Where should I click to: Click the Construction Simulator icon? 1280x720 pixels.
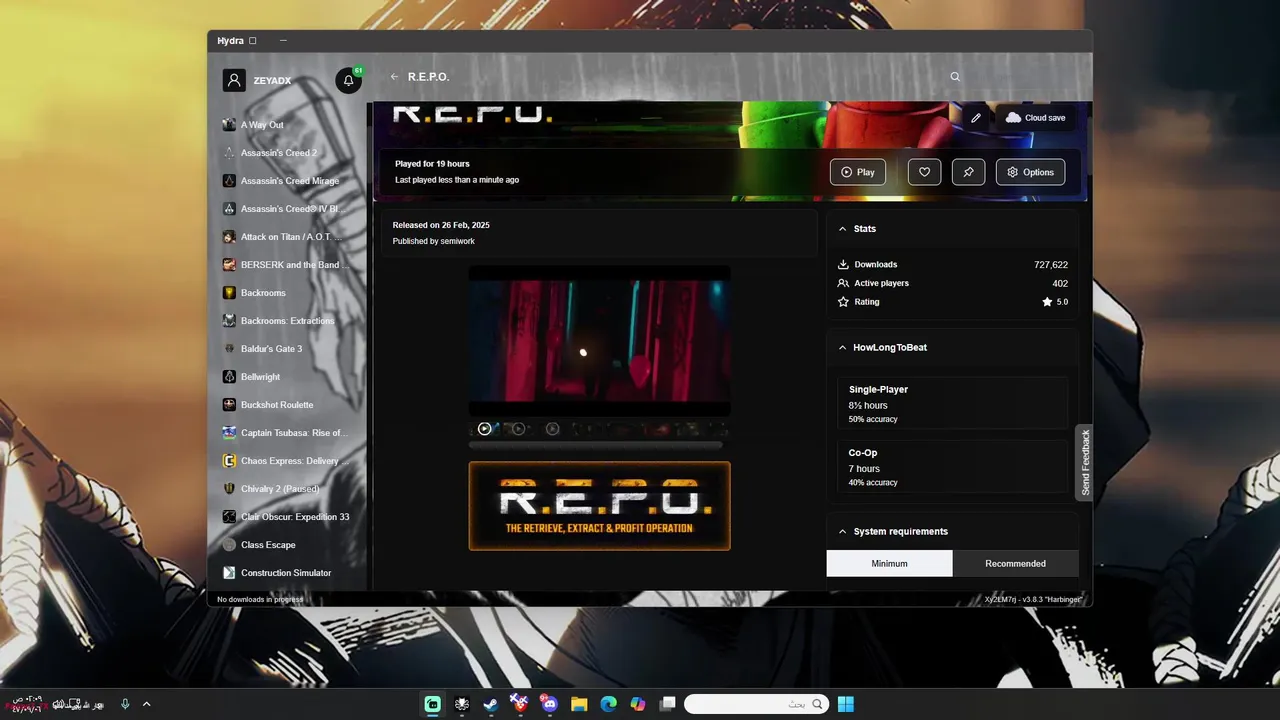229,573
